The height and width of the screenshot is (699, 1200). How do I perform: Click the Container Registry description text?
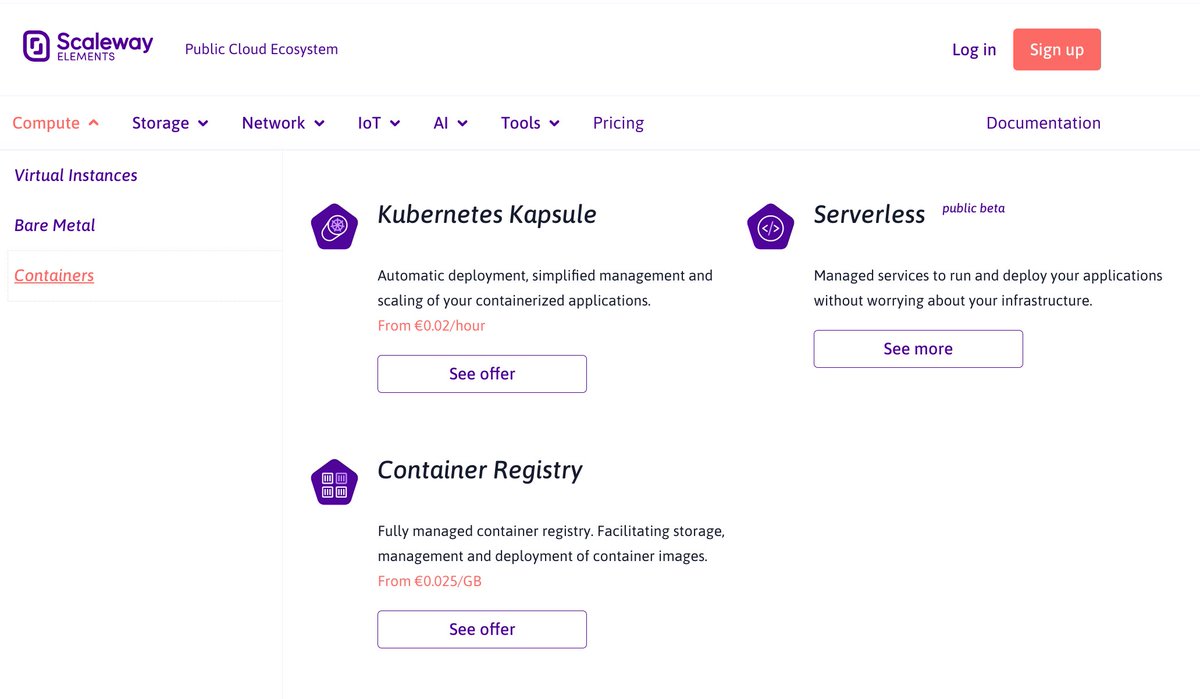(x=551, y=543)
